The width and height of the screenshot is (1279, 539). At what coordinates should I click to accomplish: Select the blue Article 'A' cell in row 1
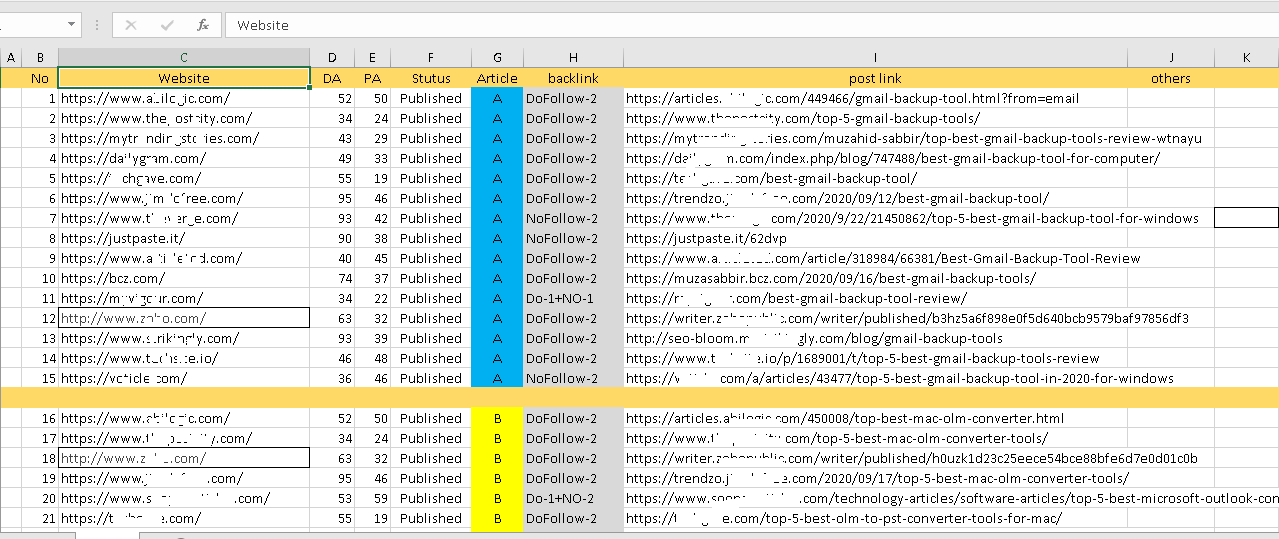click(497, 98)
